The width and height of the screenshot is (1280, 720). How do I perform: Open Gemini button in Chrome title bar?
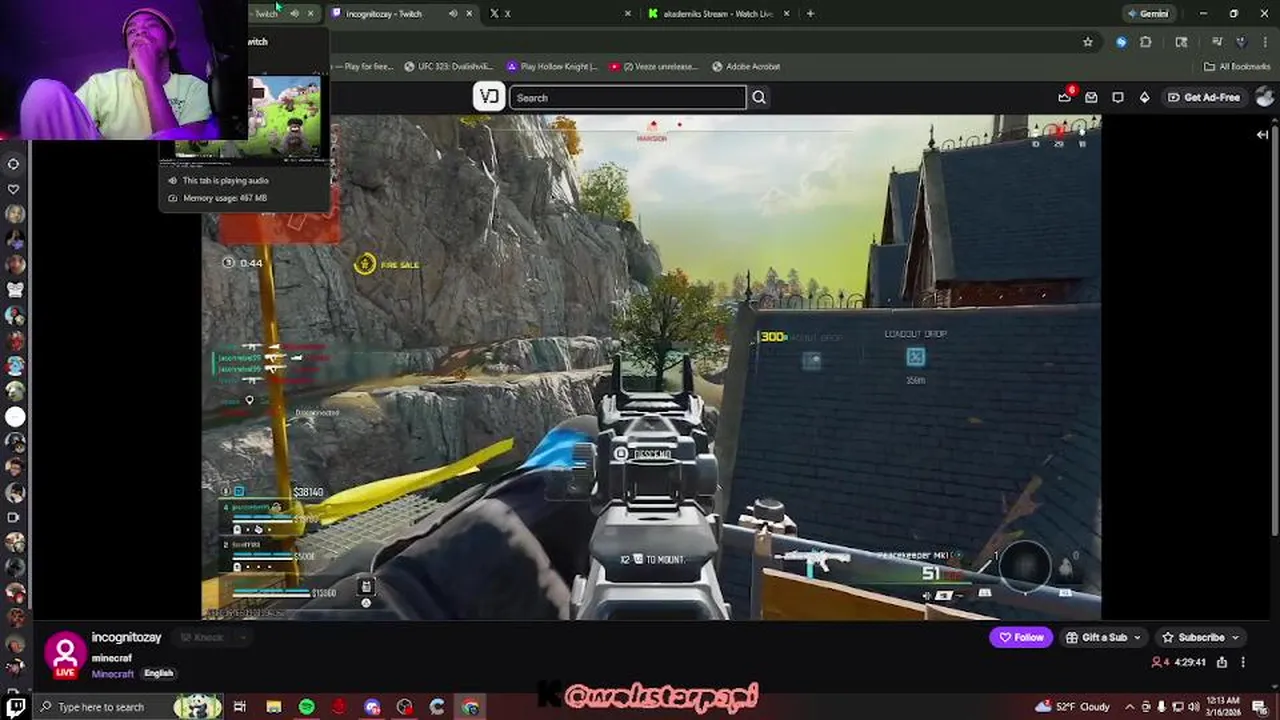[x=1148, y=14]
